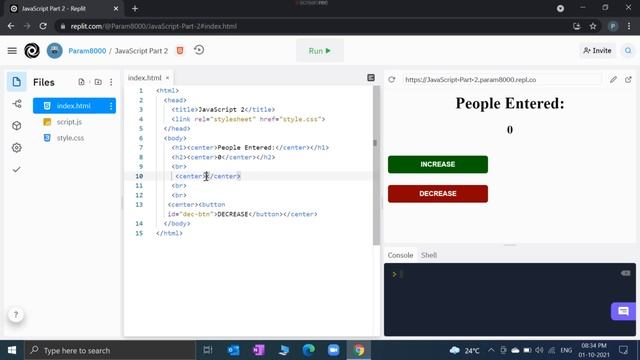The width and height of the screenshot is (640, 360).
Task: Switch to the Console tab
Action: pyautogui.click(x=400, y=255)
